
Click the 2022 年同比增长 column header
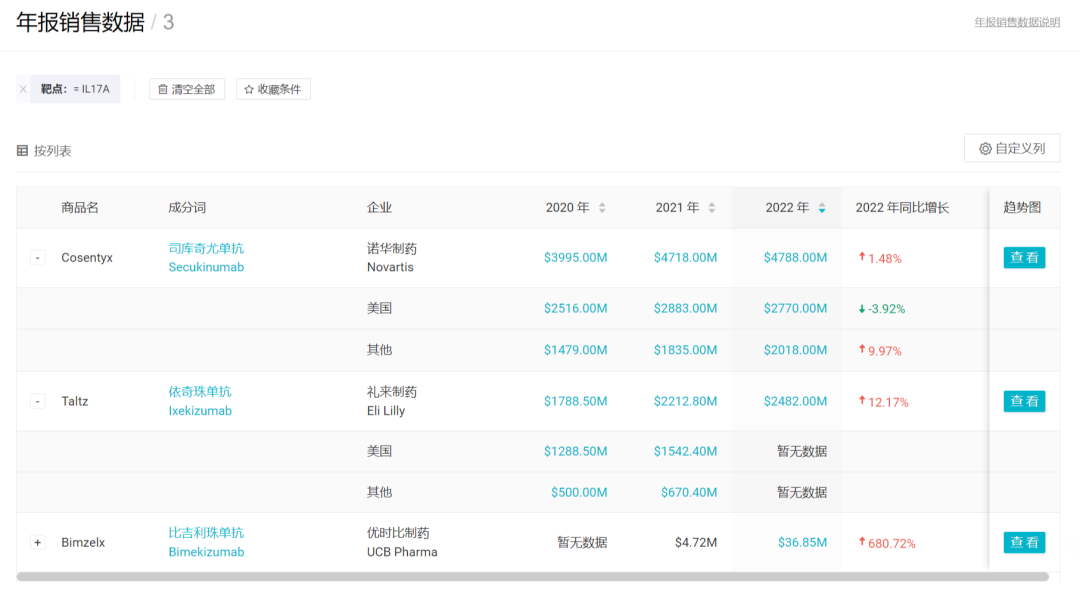coord(902,207)
